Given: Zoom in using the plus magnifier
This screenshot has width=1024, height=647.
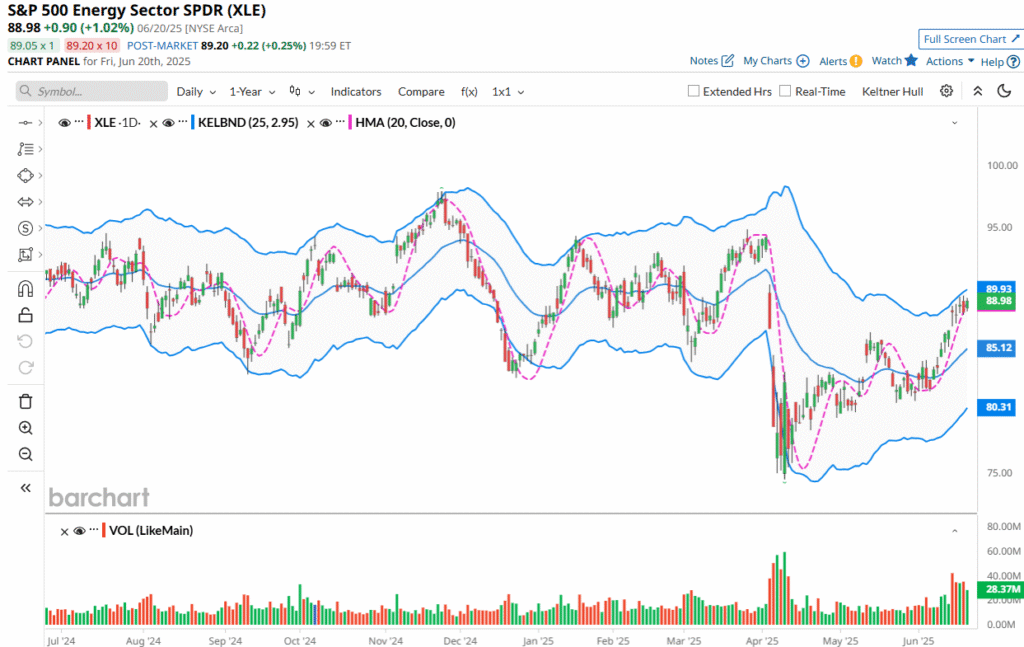Looking at the screenshot, I should (x=26, y=428).
